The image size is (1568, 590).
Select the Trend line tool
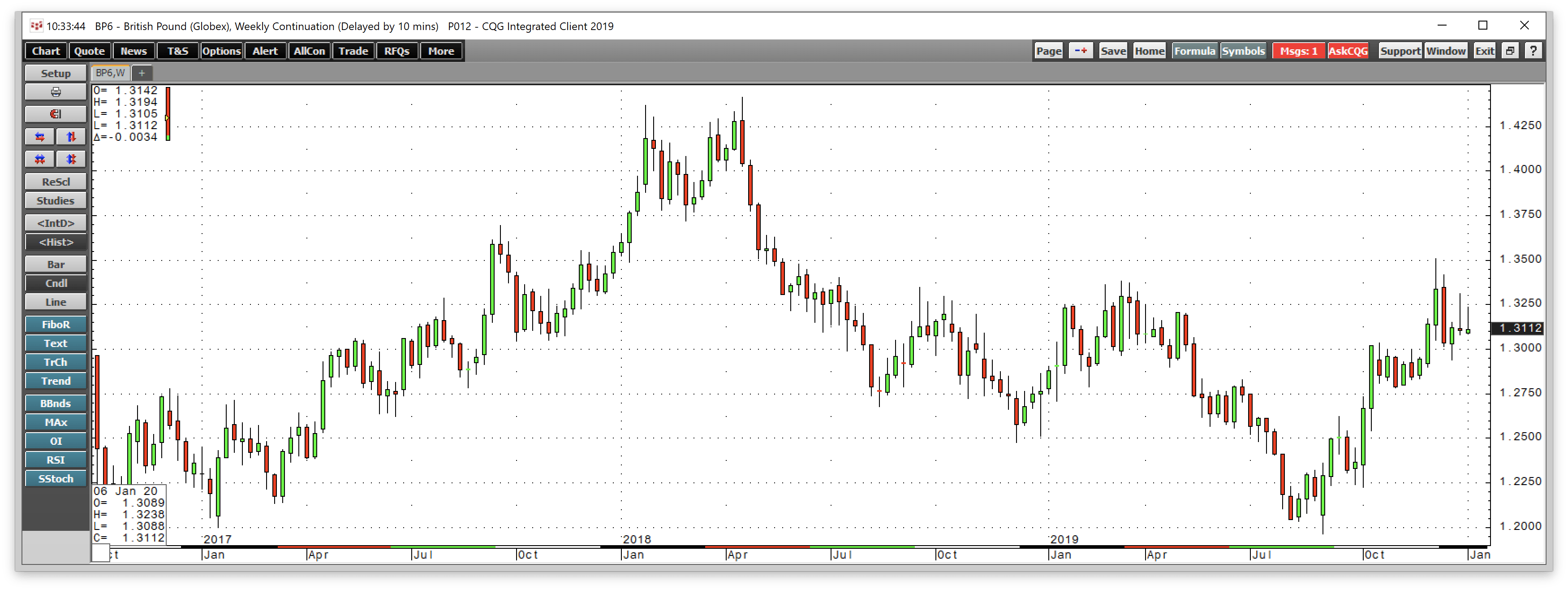[x=56, y=381]
